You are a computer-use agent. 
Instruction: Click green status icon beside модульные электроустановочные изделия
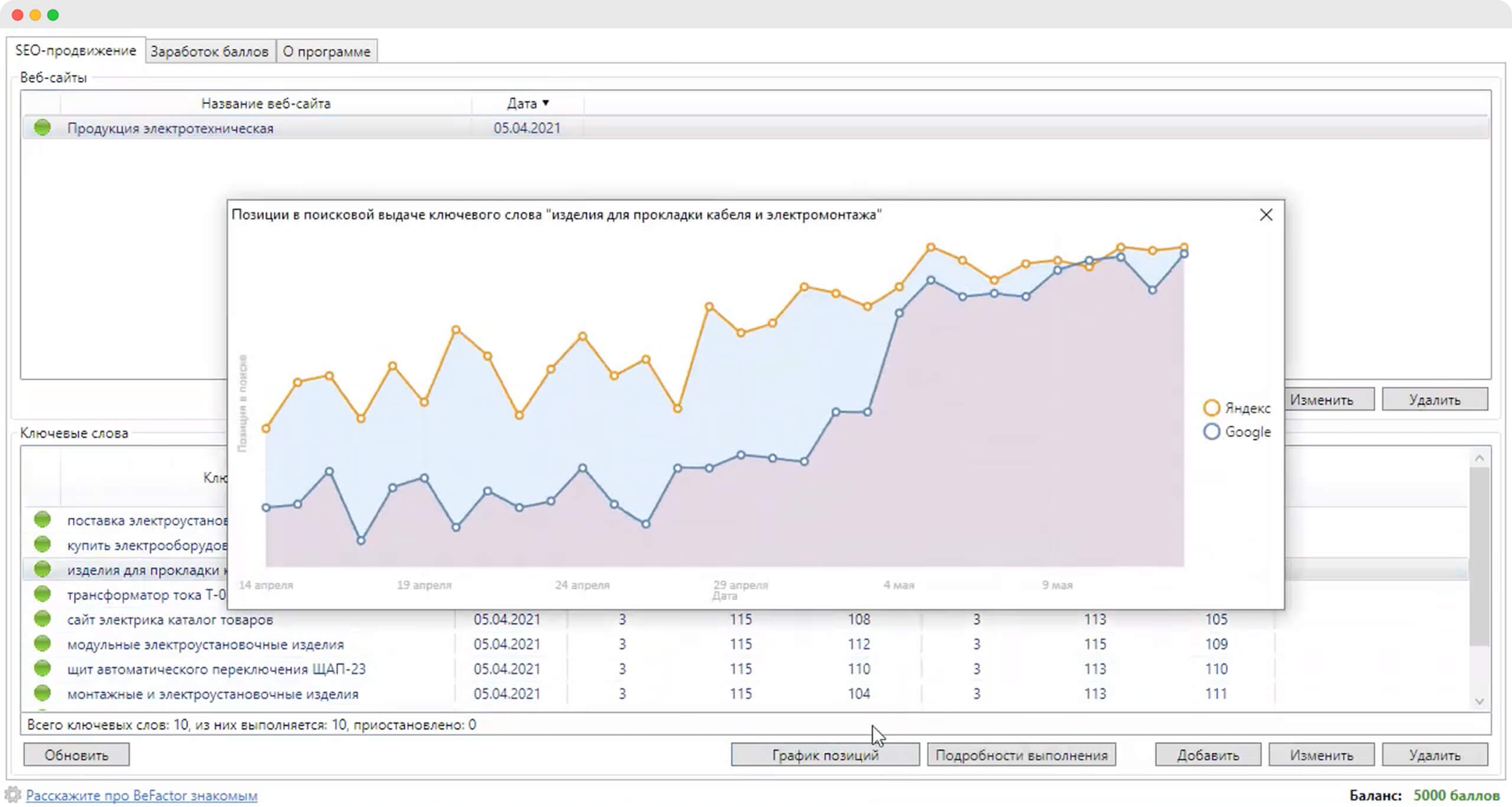tap(42, 643)
